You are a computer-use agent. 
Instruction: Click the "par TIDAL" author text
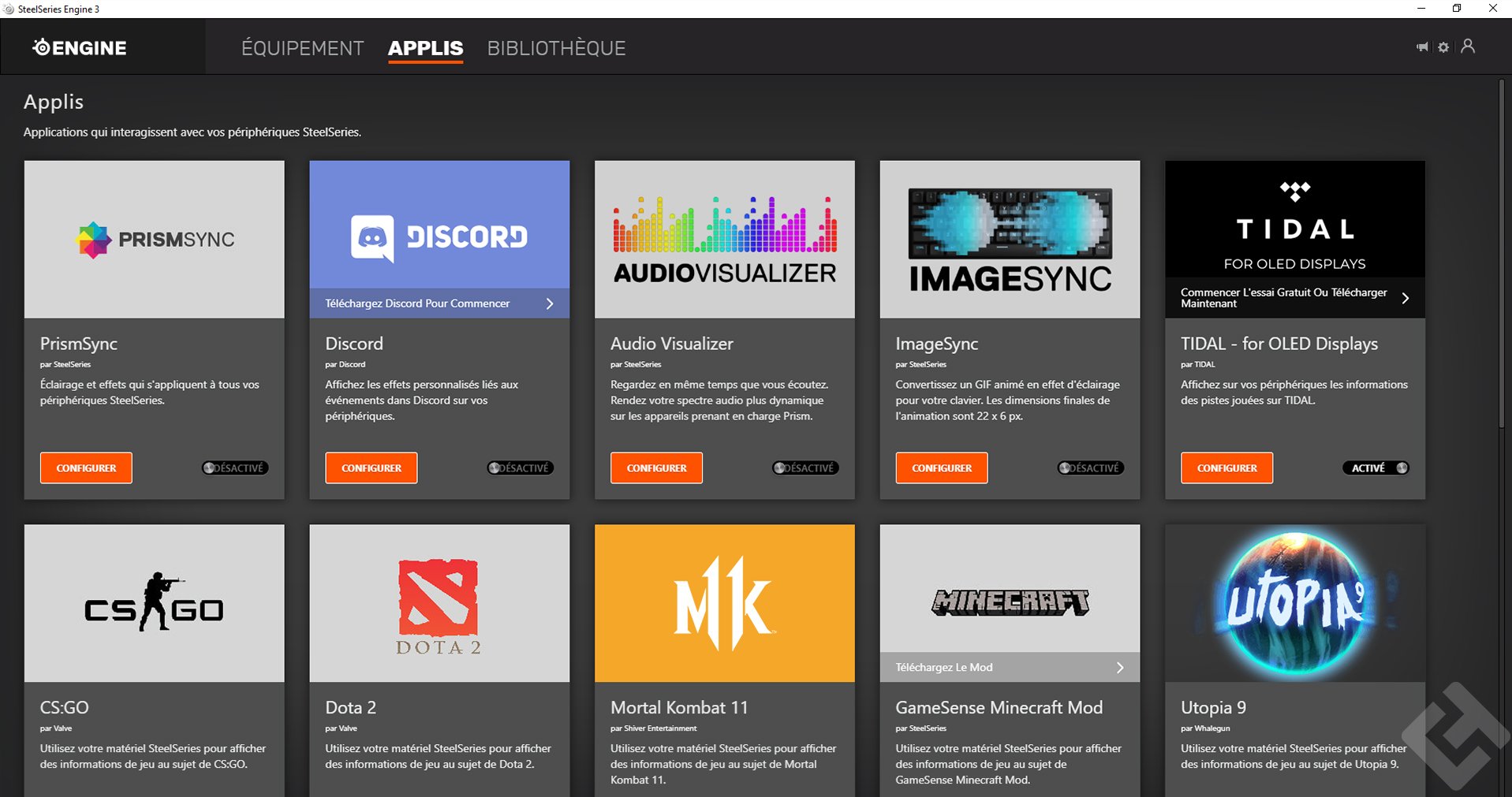pyautogui.click(x=1198, y=365)
